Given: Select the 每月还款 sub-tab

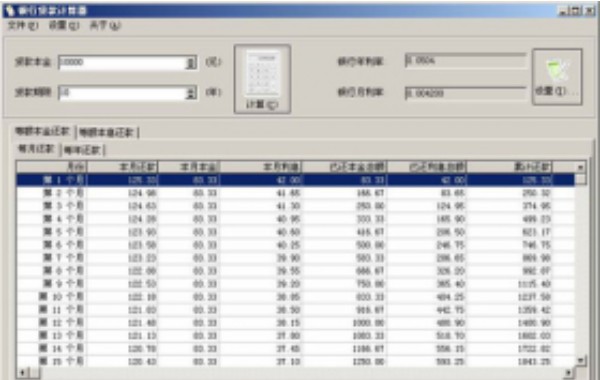Looking at the screenshot, I should coord(36,148).
